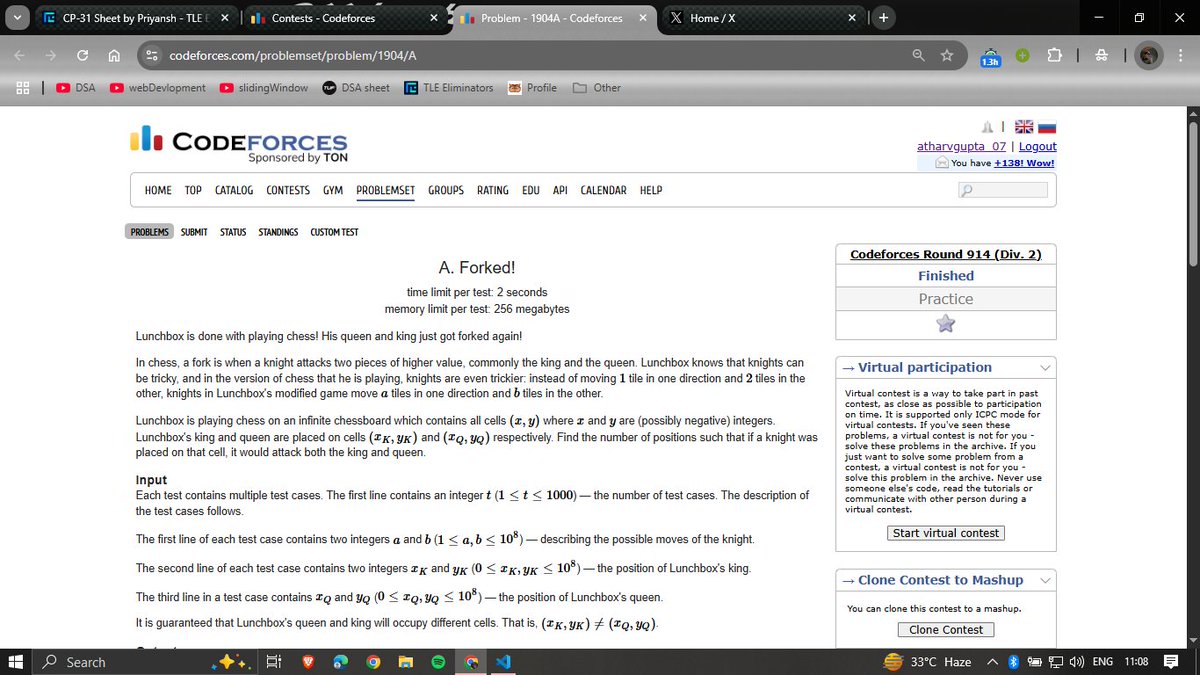The width and height of the screenshot is (1200, 675).
Task: Launch Spotify from the taskbar
Action: pyautogui.click(x=439, y=662)
